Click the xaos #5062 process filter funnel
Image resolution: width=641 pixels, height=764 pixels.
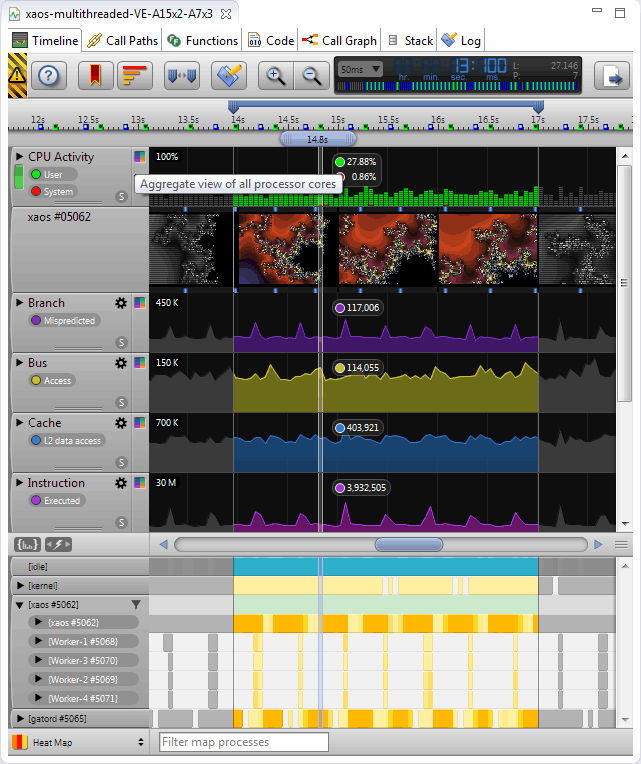[x=137, y=605]
